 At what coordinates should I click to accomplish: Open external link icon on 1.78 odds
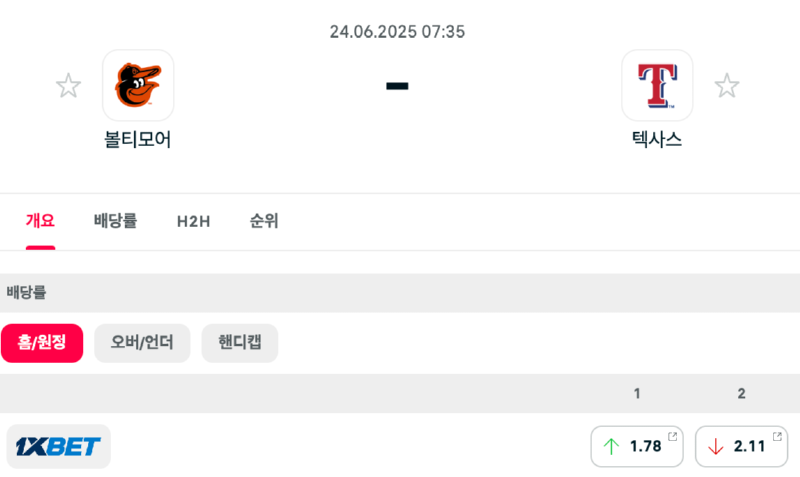click(x=672, y=436)
